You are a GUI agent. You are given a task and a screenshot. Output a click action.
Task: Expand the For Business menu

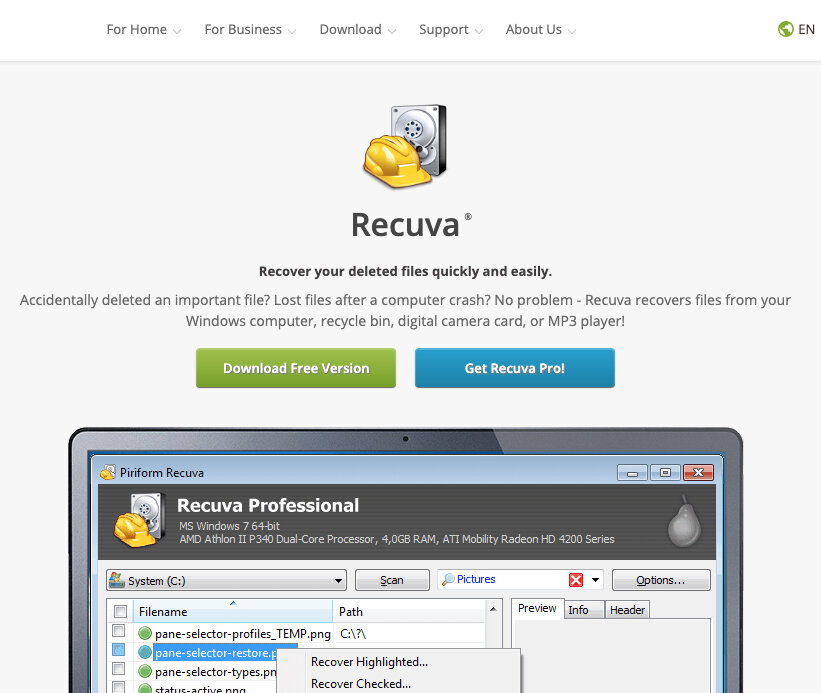(250, 30)
